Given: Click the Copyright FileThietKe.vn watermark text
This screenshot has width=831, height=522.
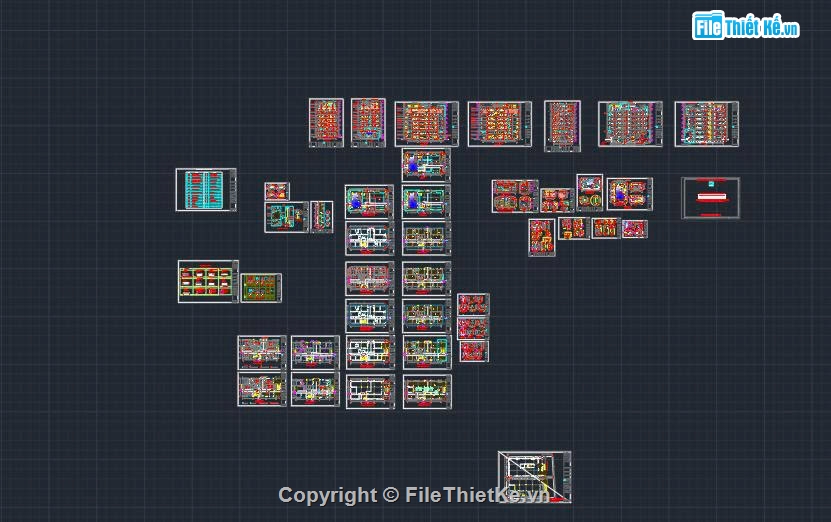Looking at the screenshot, I should tap(414, 495).
